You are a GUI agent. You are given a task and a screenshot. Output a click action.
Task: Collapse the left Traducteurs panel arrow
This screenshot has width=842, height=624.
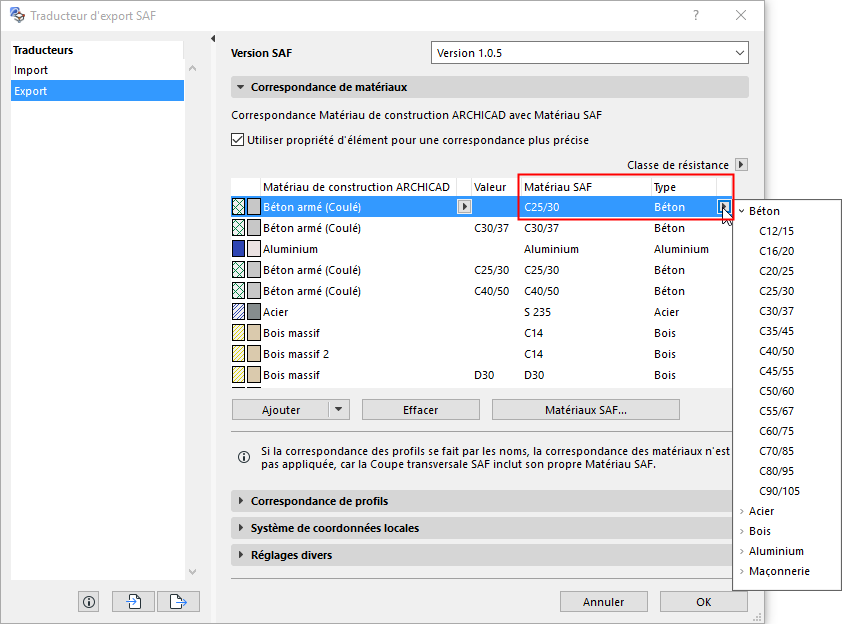(213, 39)
